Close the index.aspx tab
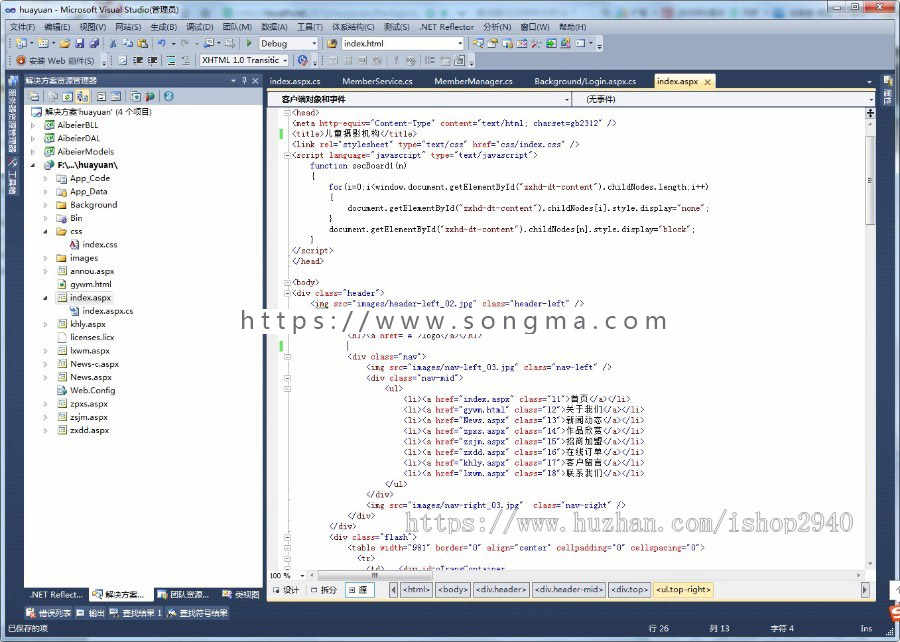 click(708, 82)
